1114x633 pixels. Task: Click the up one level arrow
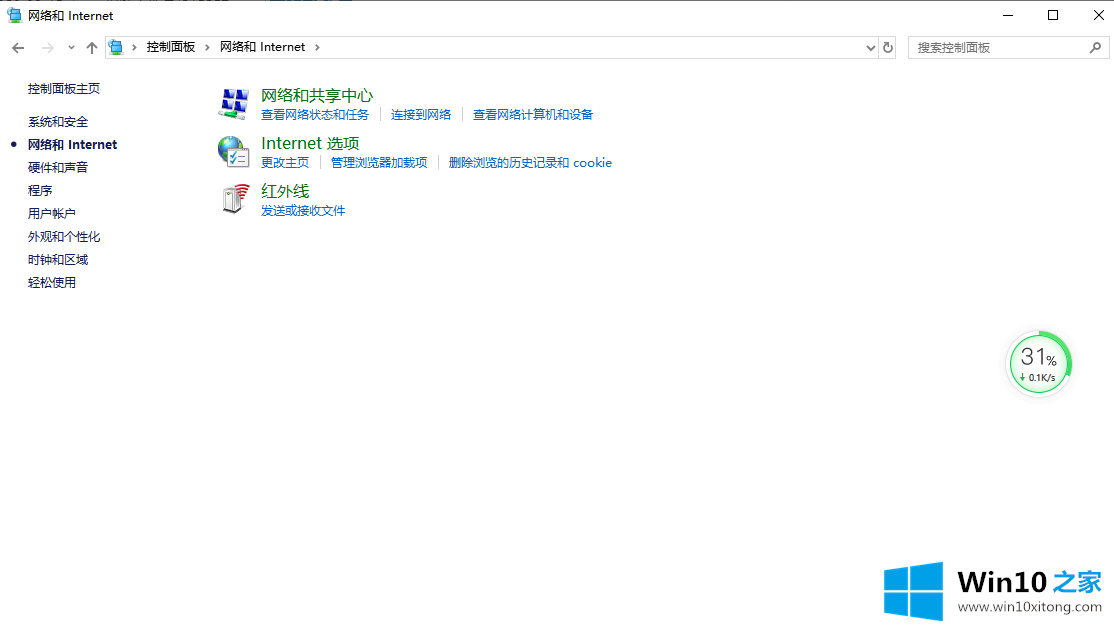coord(92,48)
